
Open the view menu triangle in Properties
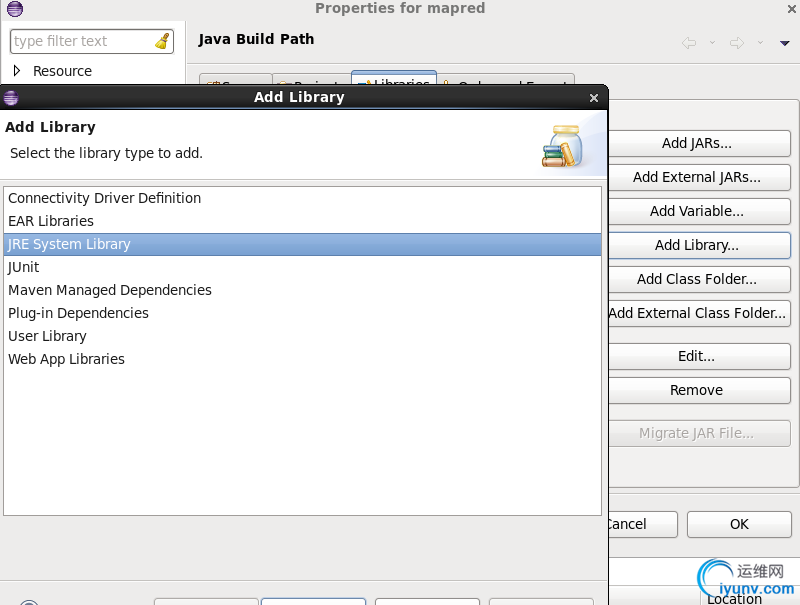785,43
